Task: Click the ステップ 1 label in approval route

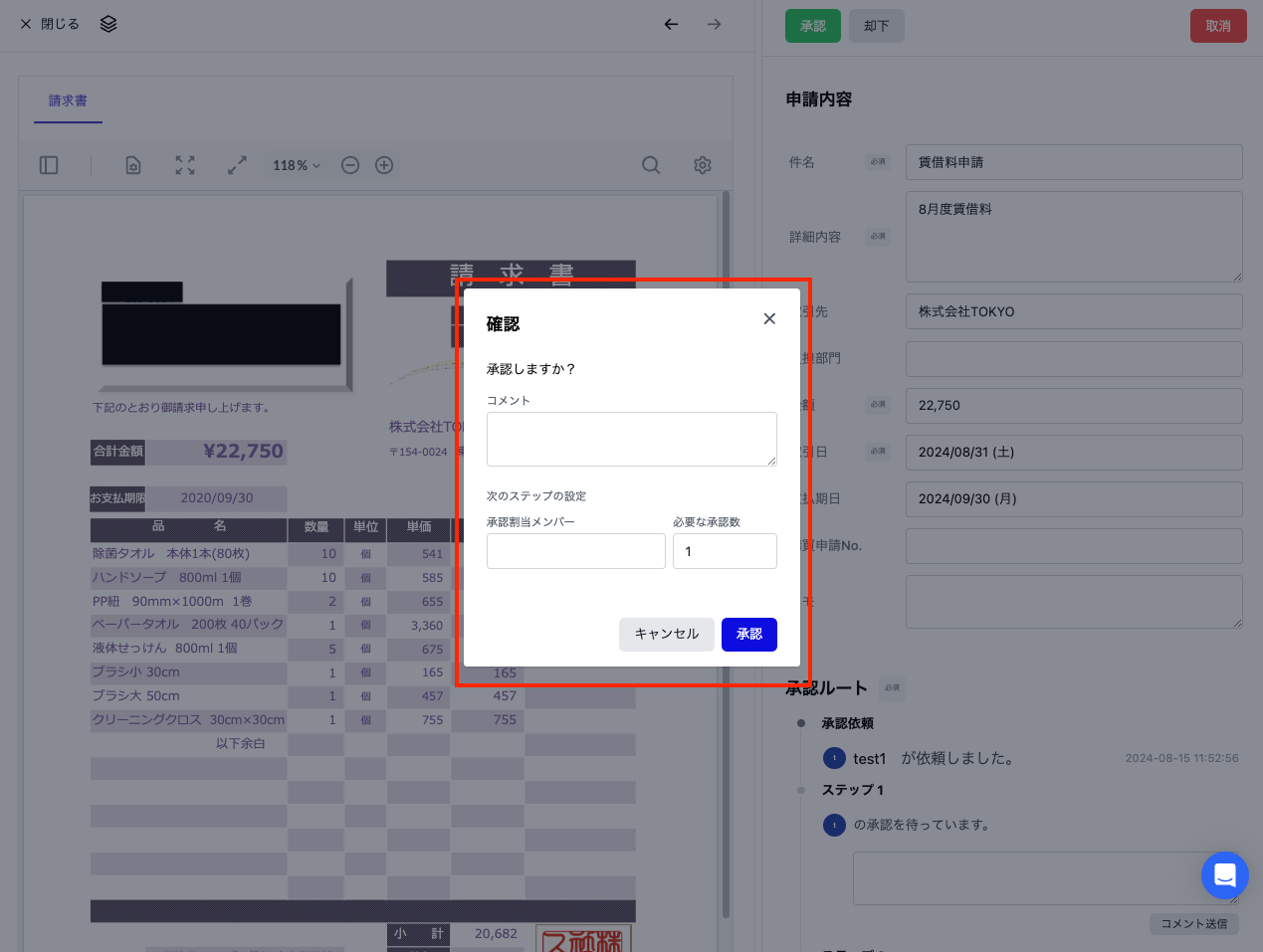Action: tap(853, 790)
